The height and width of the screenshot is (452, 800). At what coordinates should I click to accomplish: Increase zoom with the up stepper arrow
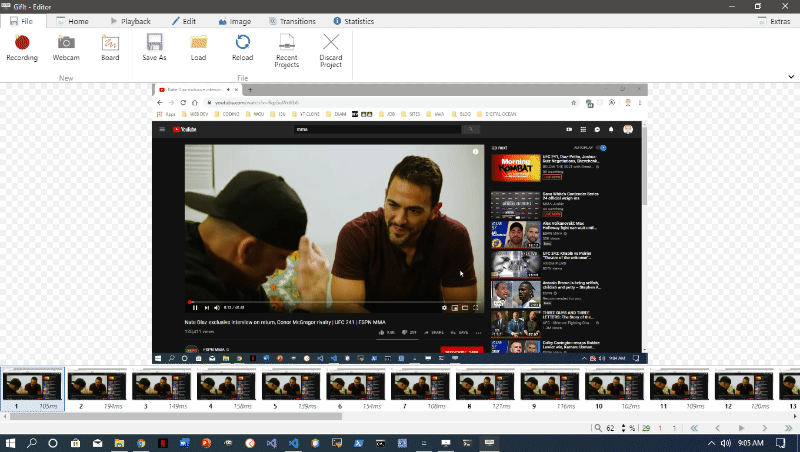pyautogui.click(x=623, y=425)
